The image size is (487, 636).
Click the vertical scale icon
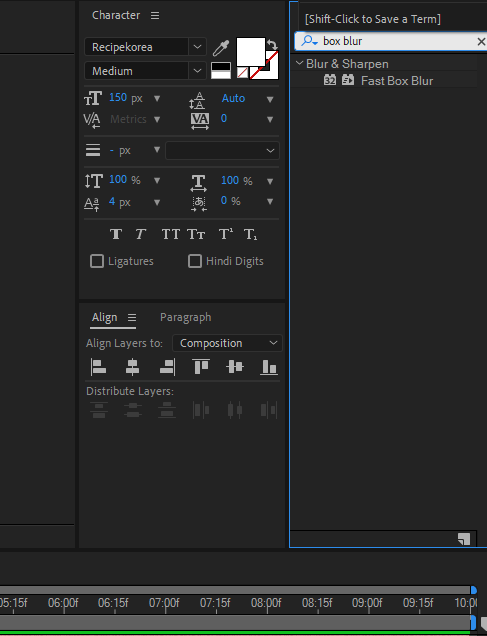[93, 181]
